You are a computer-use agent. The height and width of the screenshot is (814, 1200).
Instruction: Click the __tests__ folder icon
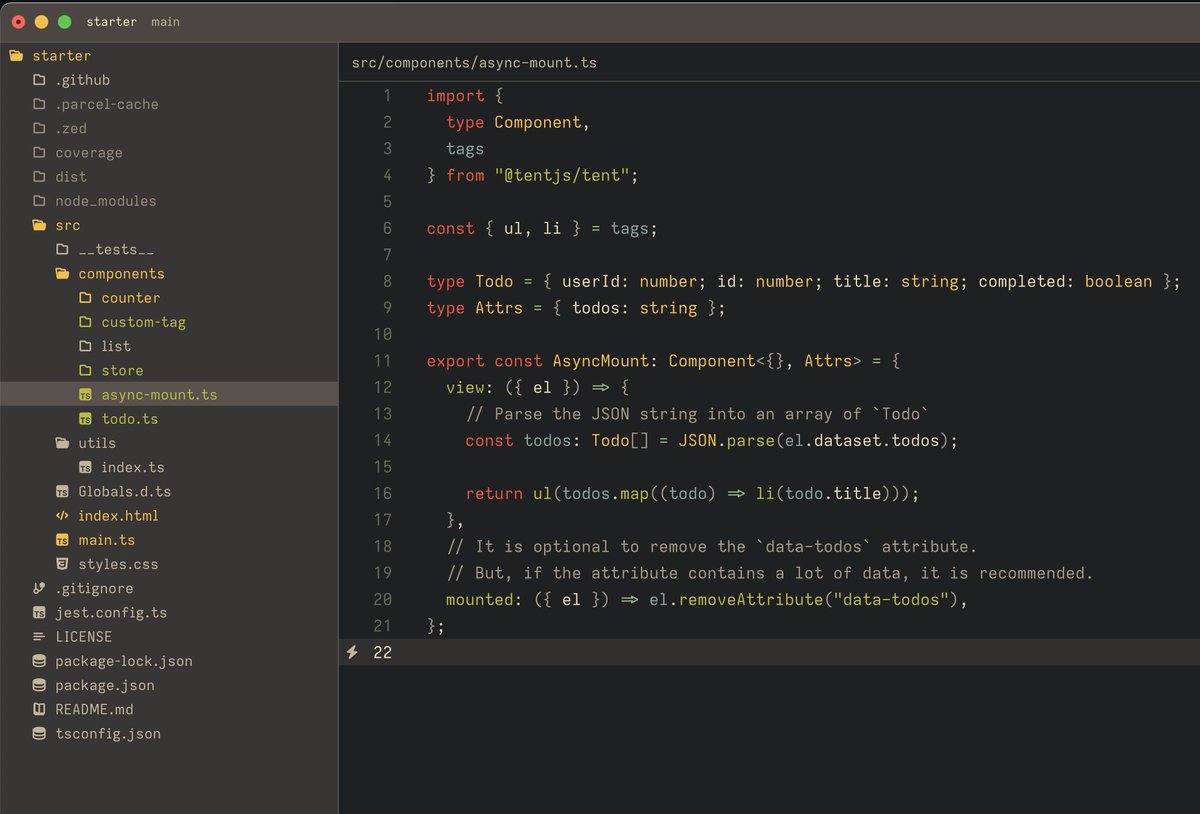(62, 249)
